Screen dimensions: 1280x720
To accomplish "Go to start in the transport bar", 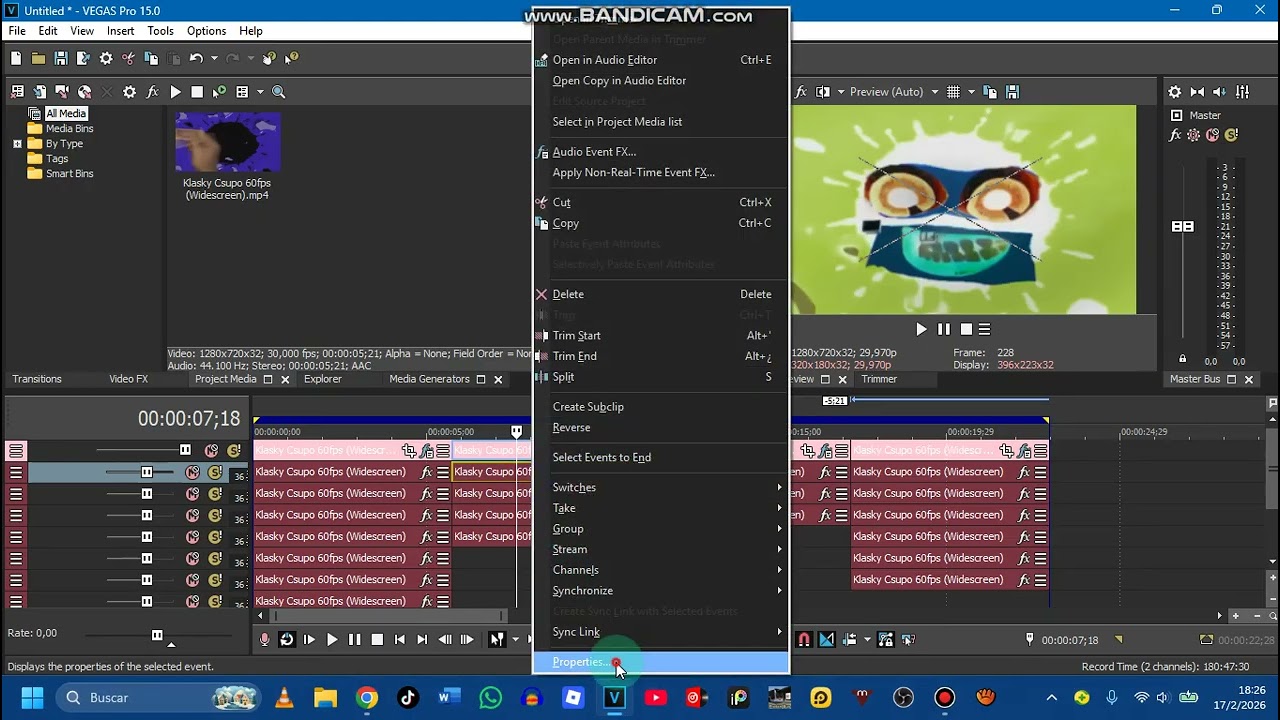I will point(400,640).
